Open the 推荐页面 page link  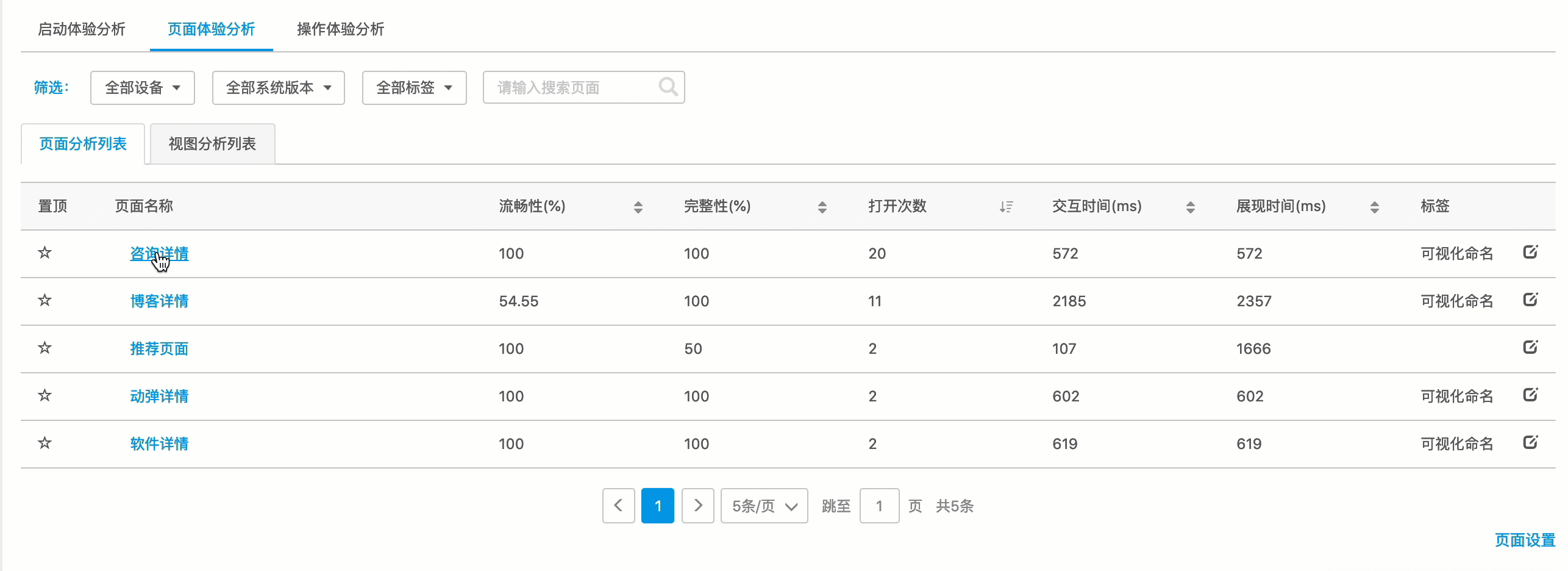tap(159, 349)
